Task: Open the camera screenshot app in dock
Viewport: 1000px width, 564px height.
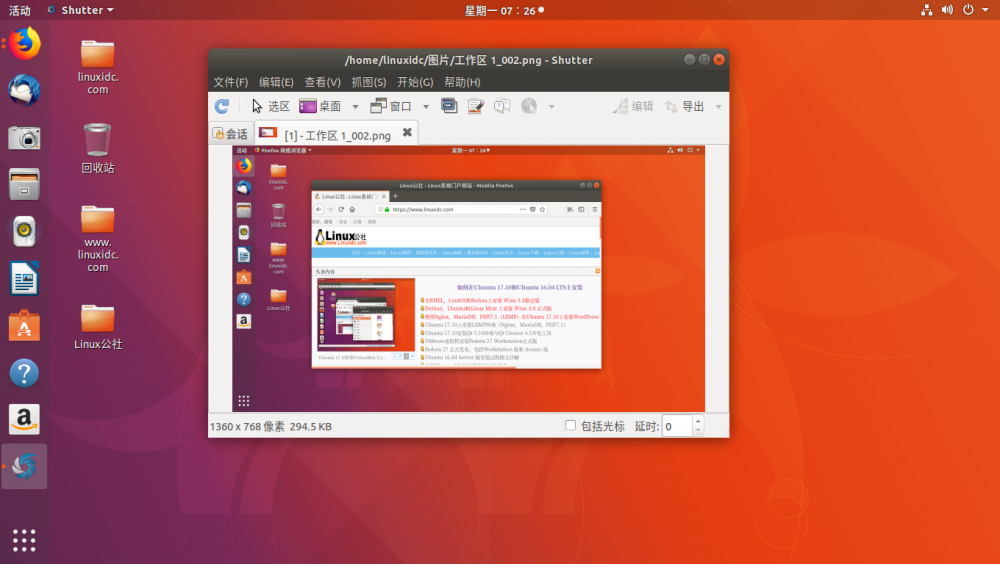Action: pos(24,137)
